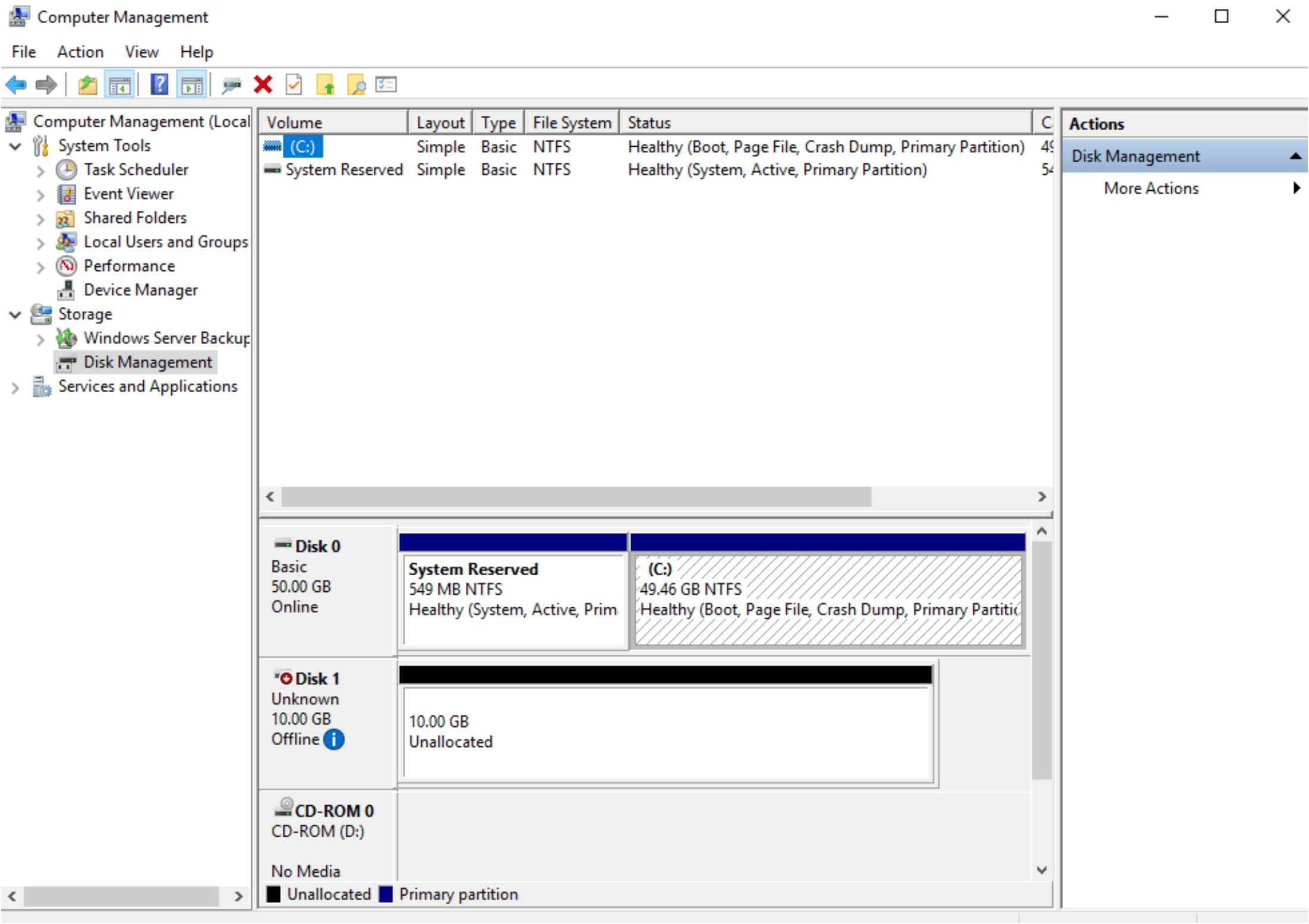Click the Properties checkmark page icon
1309x924 pixels.
(294, 86)
